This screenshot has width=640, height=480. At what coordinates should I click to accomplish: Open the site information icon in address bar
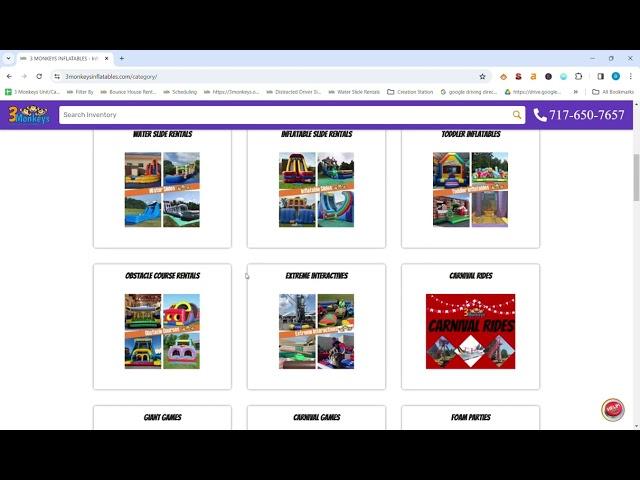coord(57,76)
